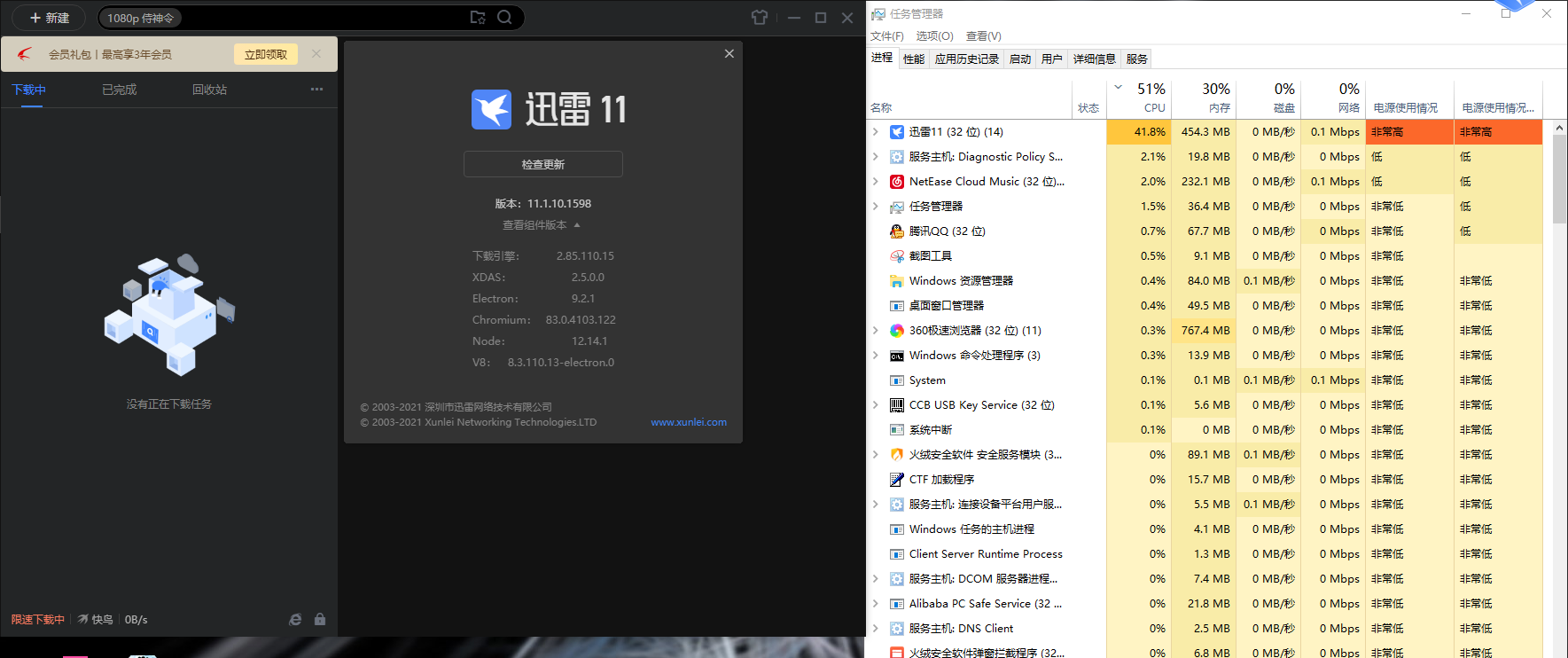Open the www.xunlei.com link
The width and height of the screenshot is (1568, 658).
pyautogui.click(x=689, y=422)
